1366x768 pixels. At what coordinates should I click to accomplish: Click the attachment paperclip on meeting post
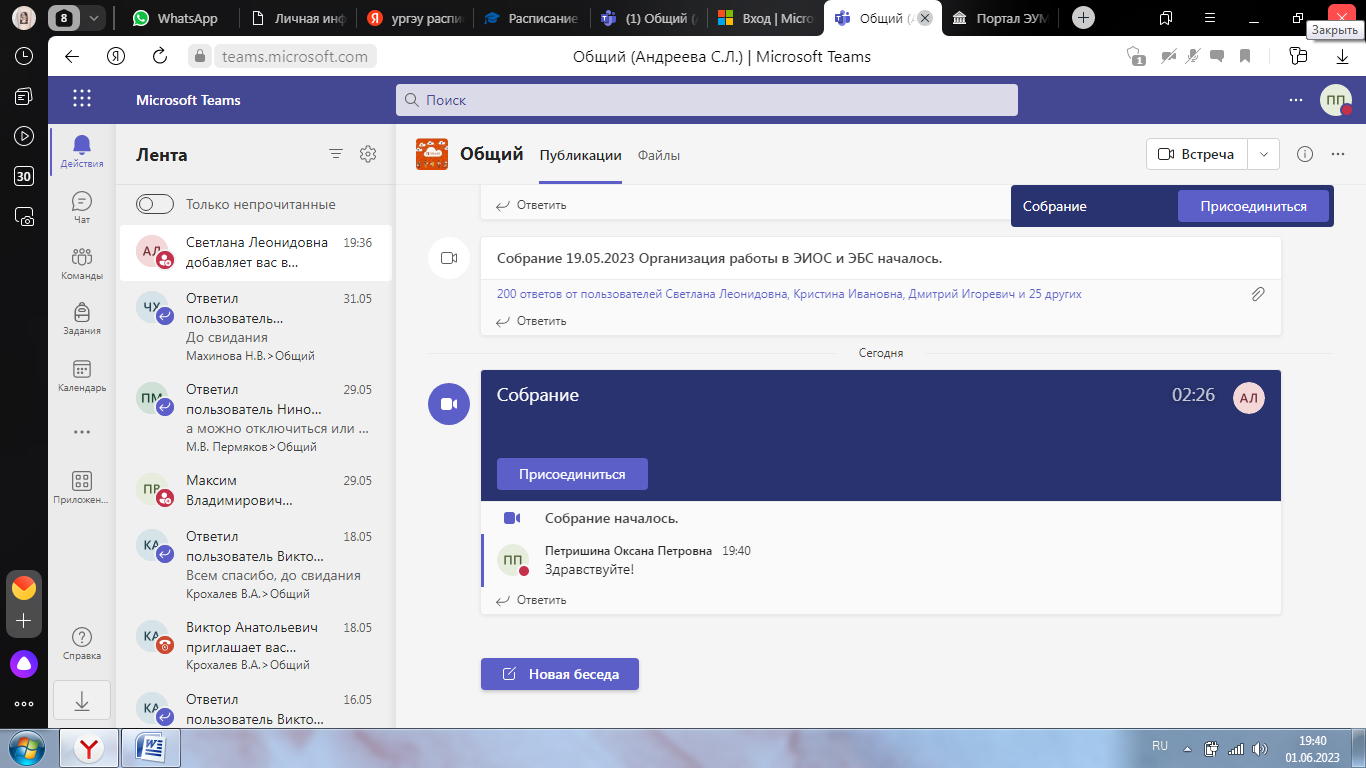click(1258, 294)
